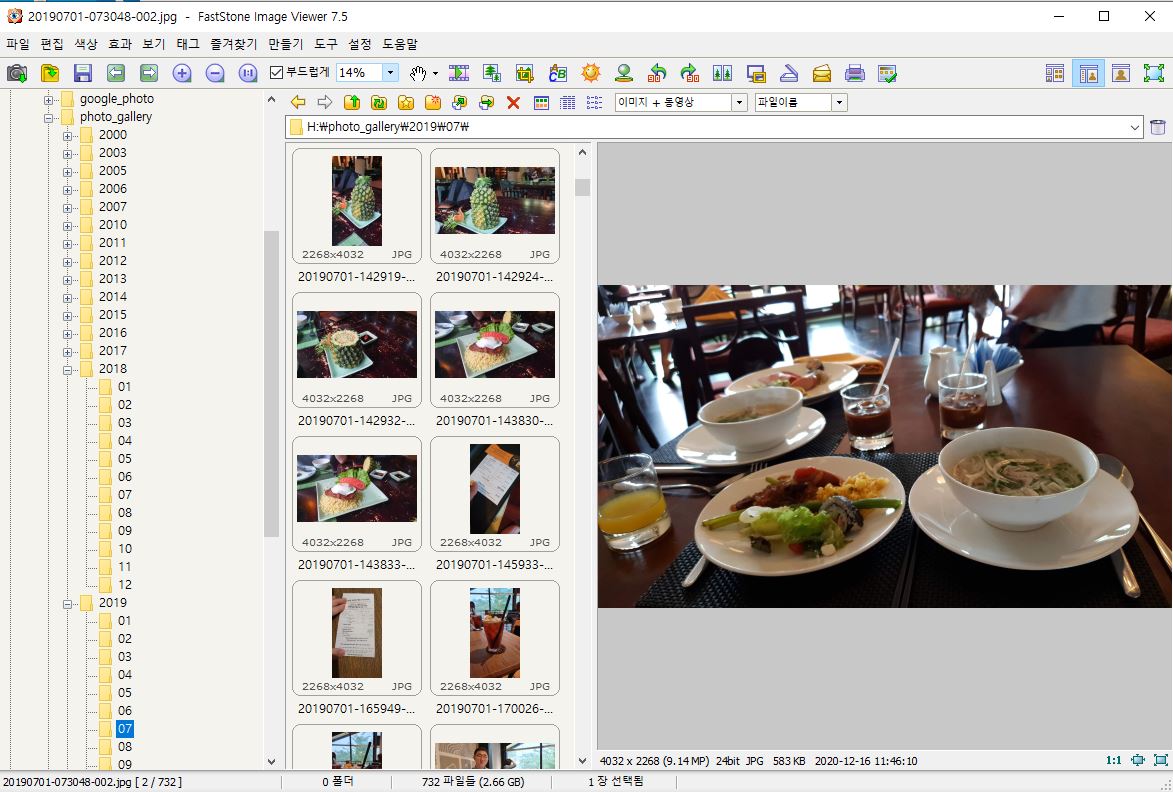Image resolution: width=1173 pixels, height=792 pixels.
Task: Compare selected images with two-trees icon
Action: click(x=723, y=73)
